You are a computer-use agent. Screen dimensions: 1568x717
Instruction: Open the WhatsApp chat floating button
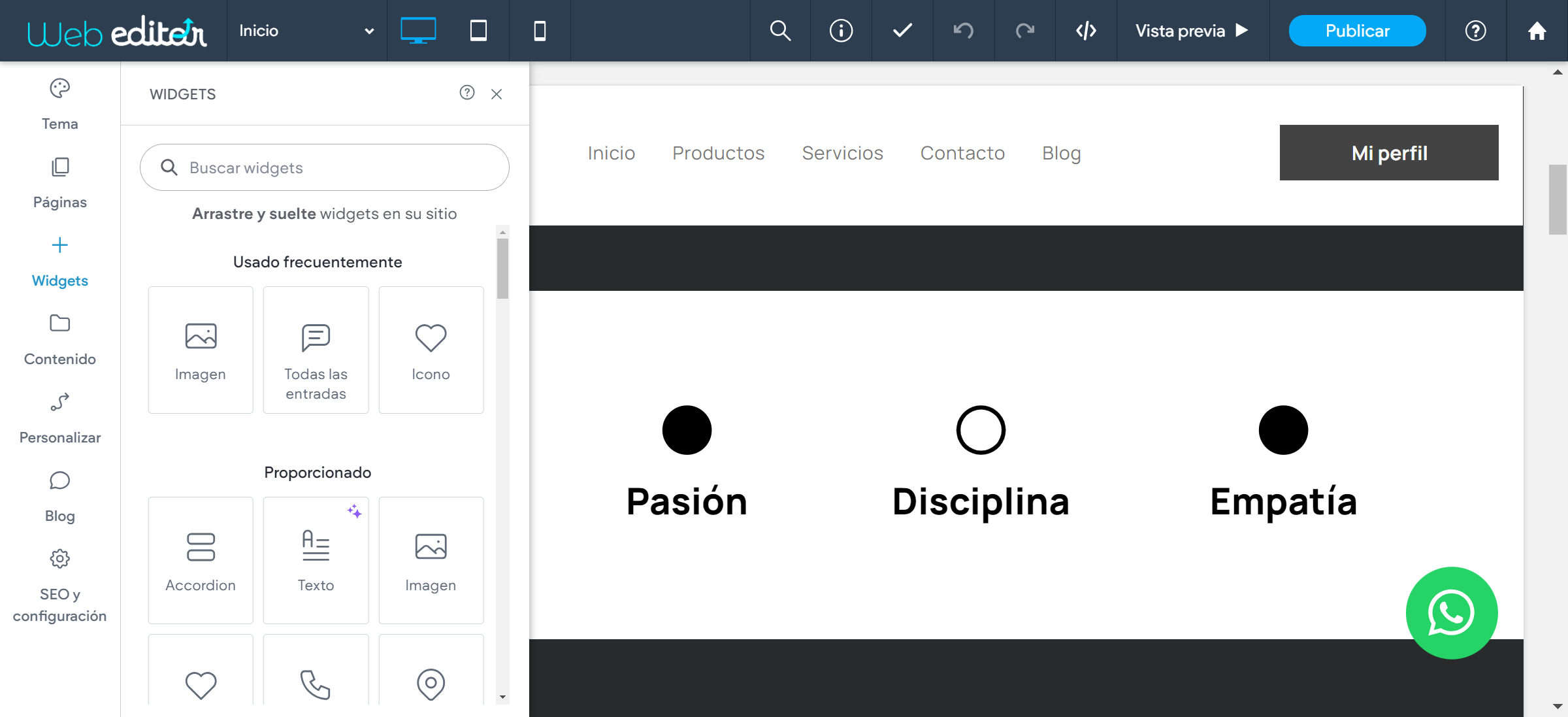click(x=1452, y=613)
